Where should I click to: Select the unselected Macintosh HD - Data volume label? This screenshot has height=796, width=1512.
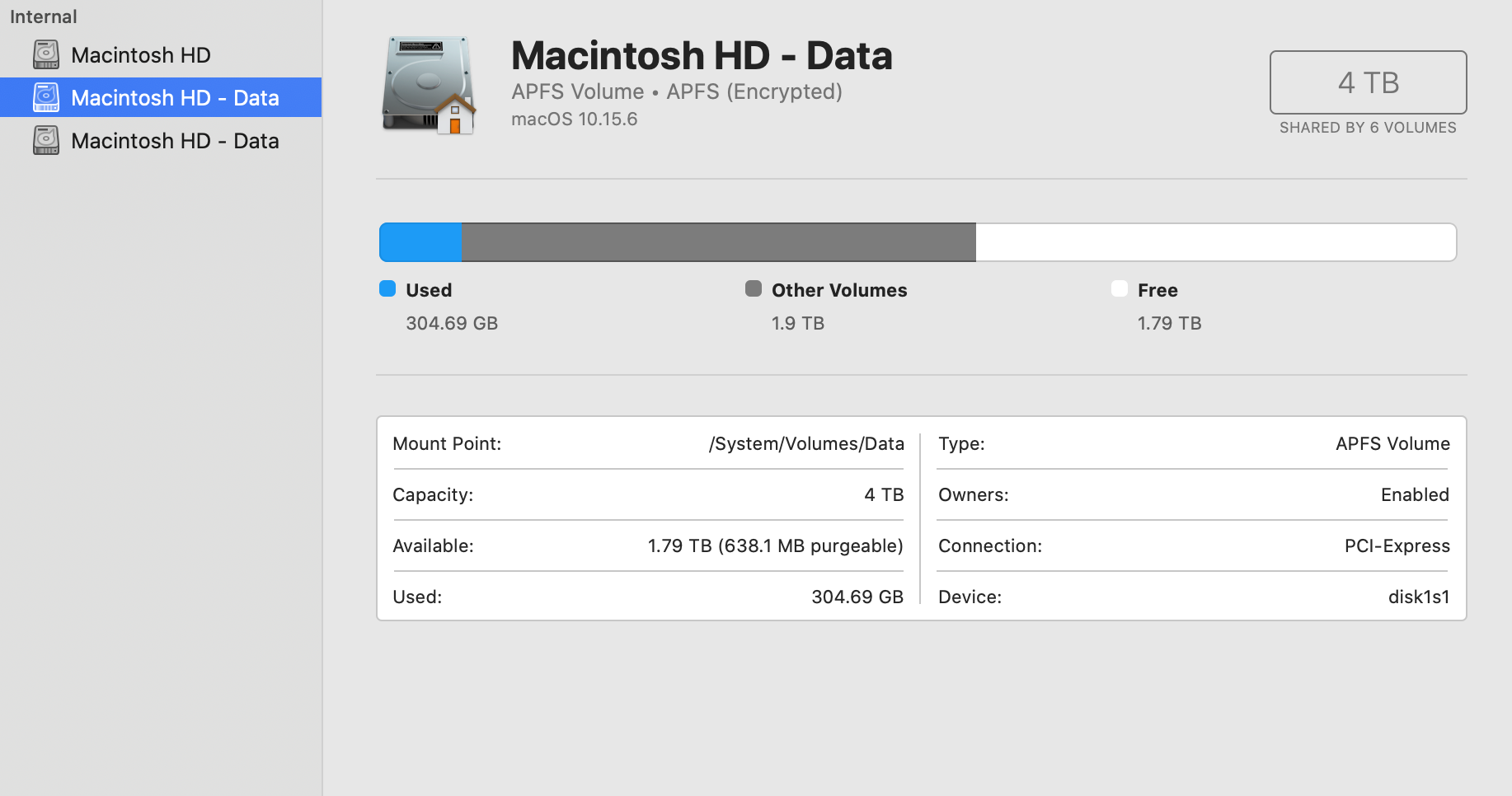175,141
